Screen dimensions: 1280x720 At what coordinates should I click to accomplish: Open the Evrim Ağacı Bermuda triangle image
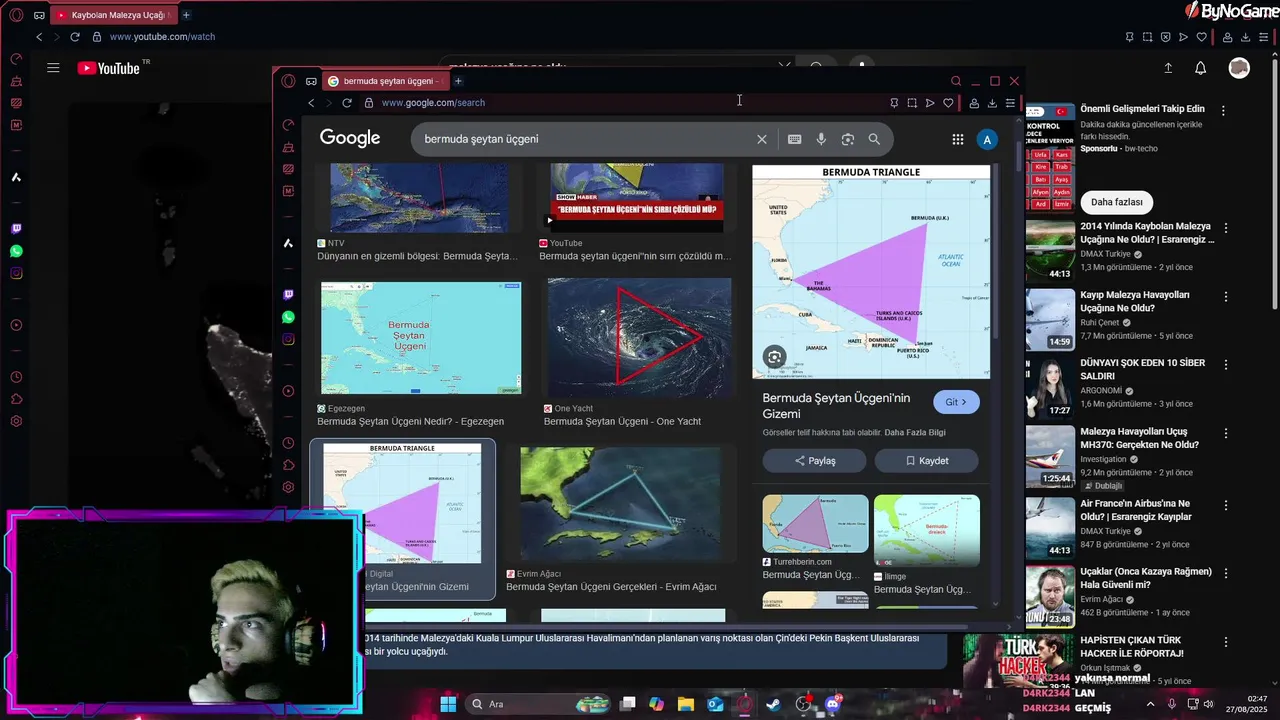(x=620, y=504)
